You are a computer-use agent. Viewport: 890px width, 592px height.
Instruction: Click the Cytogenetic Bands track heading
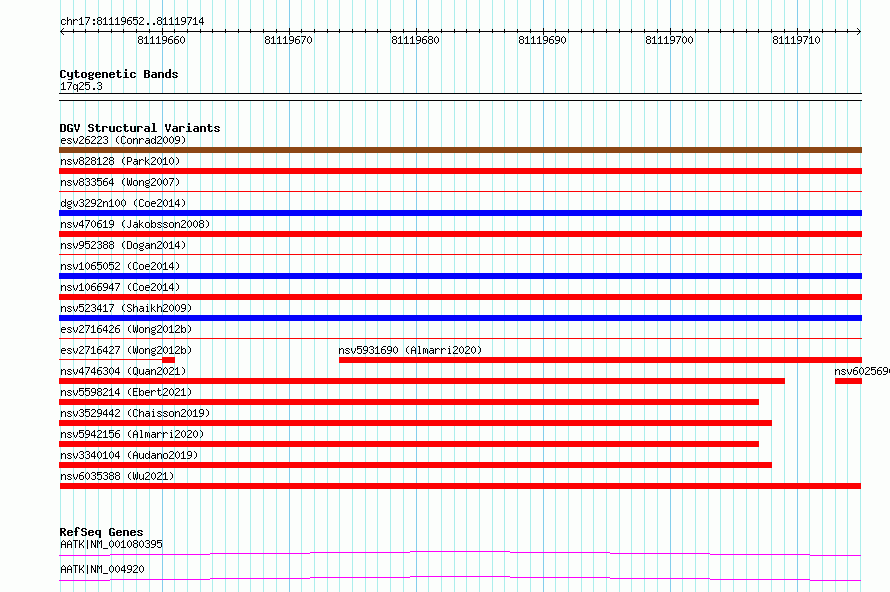click(x=119, y=74)
